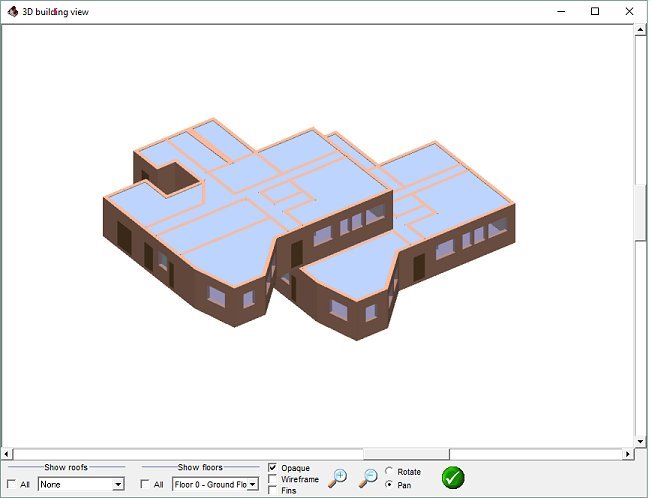Viewport: 652px width, 498px height.
Task: Click the zoom in magnifier icon
Action: 337,478
